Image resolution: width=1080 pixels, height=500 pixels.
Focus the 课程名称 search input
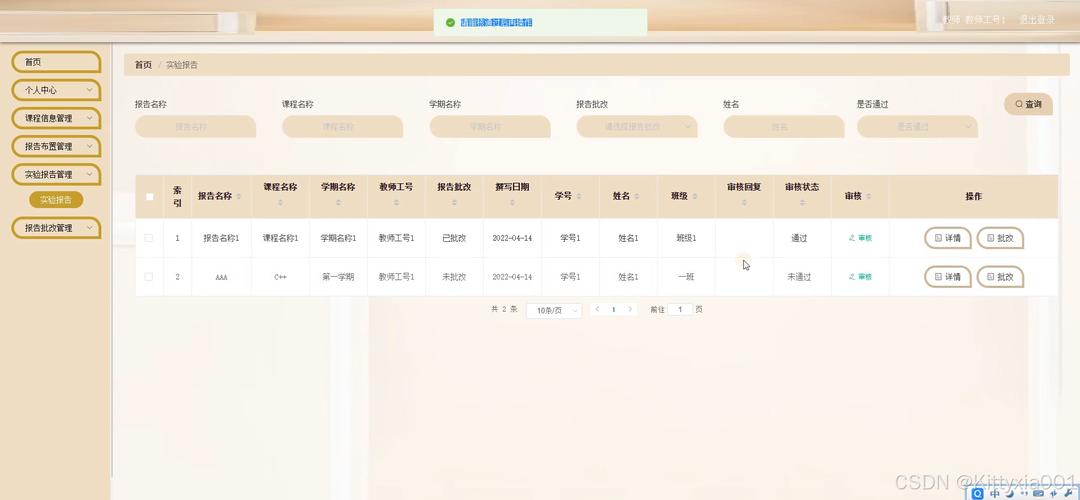coord(342,127)
